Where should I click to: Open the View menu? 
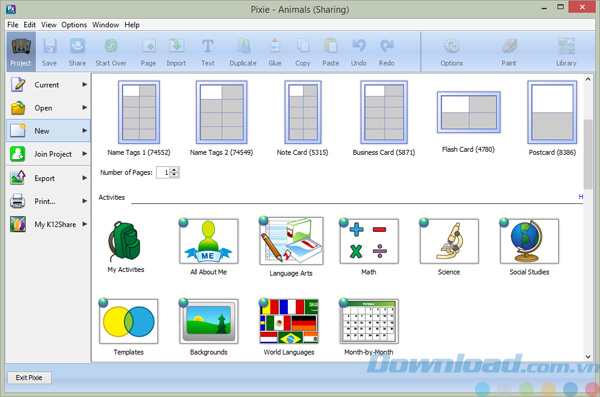coord(49,25)
